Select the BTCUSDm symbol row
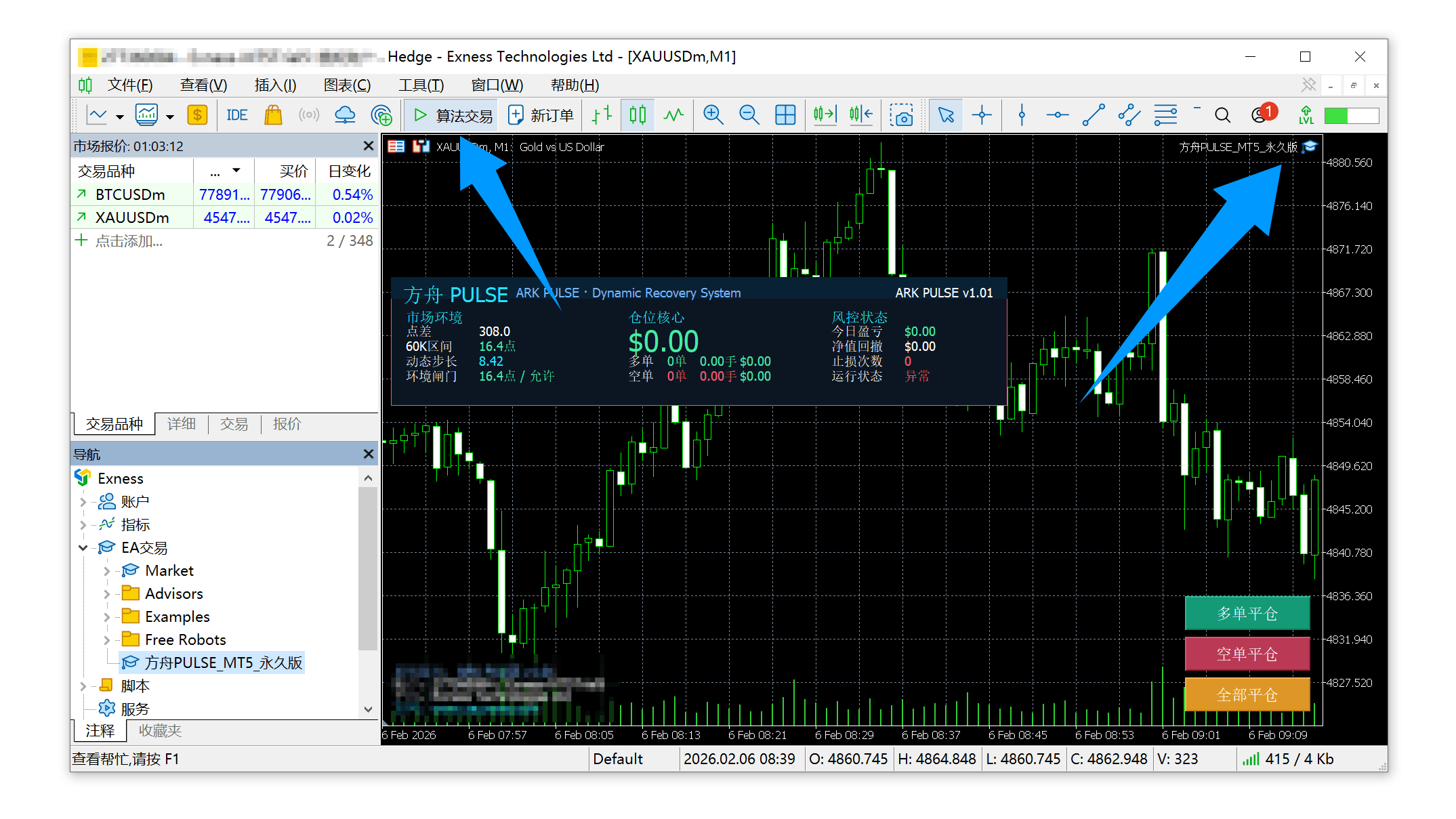Image resolution: width=1456 pixels, height=819 pixels. pos(224,195)
